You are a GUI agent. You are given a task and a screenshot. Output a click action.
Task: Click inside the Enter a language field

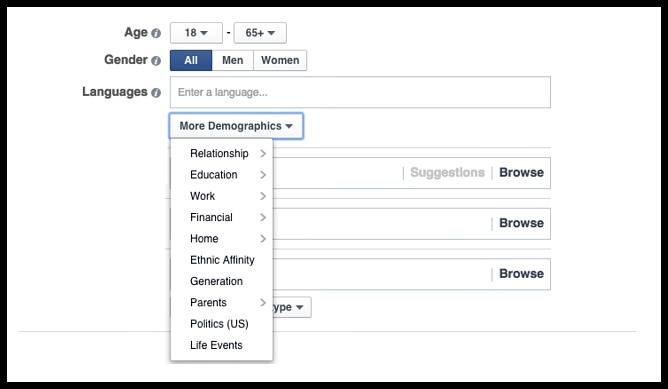(x=360, y=92)
